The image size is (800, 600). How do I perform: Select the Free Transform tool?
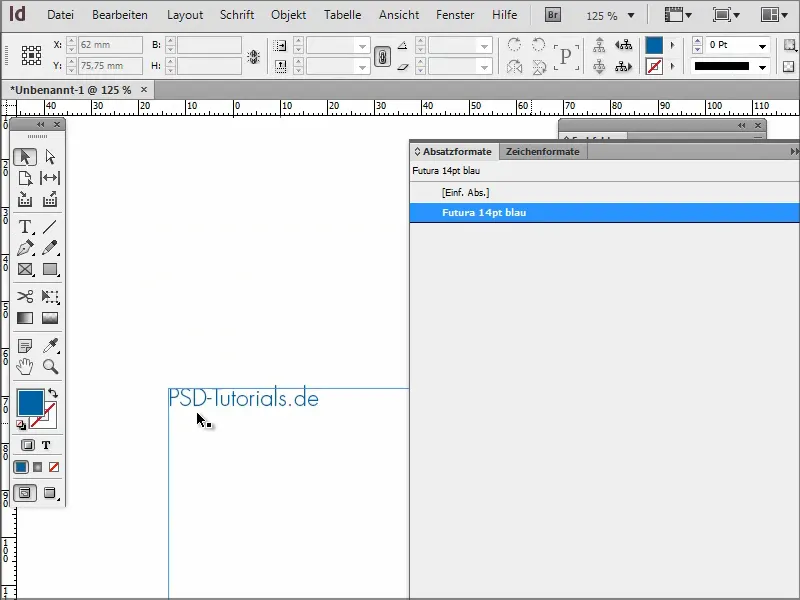pos(50,296)
